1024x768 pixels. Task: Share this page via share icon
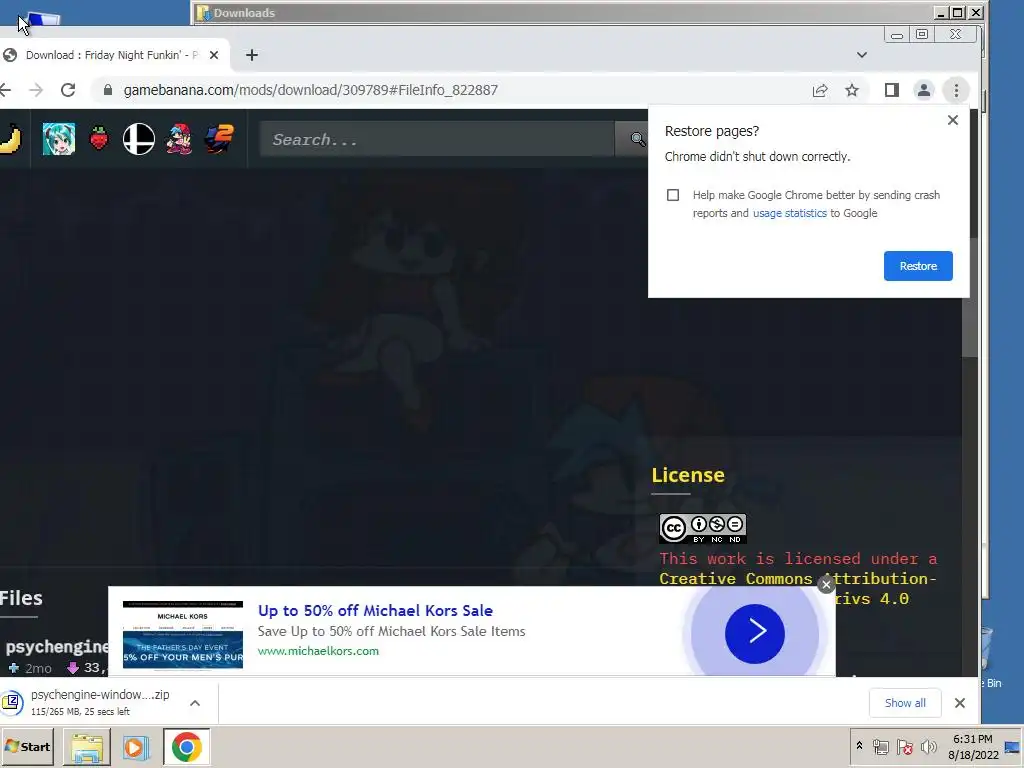coord(820,90)
